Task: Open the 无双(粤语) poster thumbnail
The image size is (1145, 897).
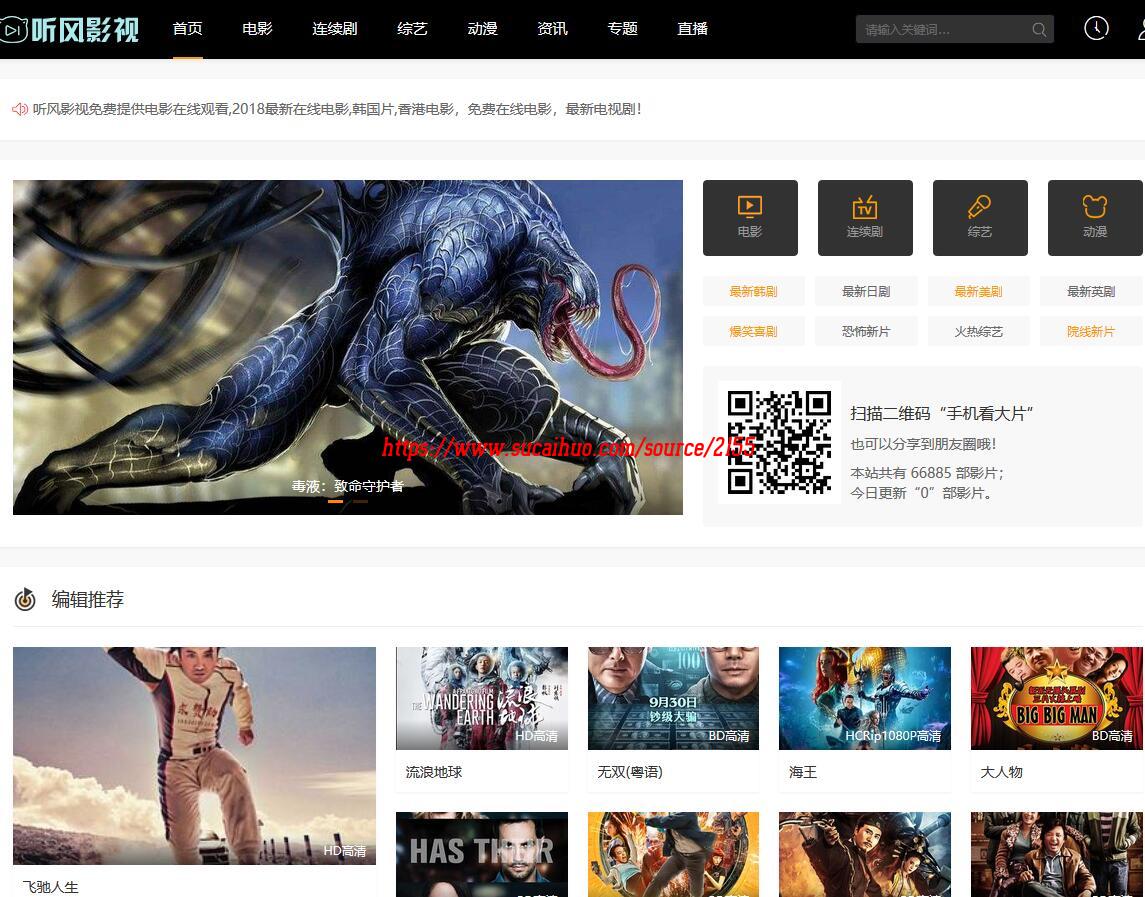Action: (x=673, y=698)
